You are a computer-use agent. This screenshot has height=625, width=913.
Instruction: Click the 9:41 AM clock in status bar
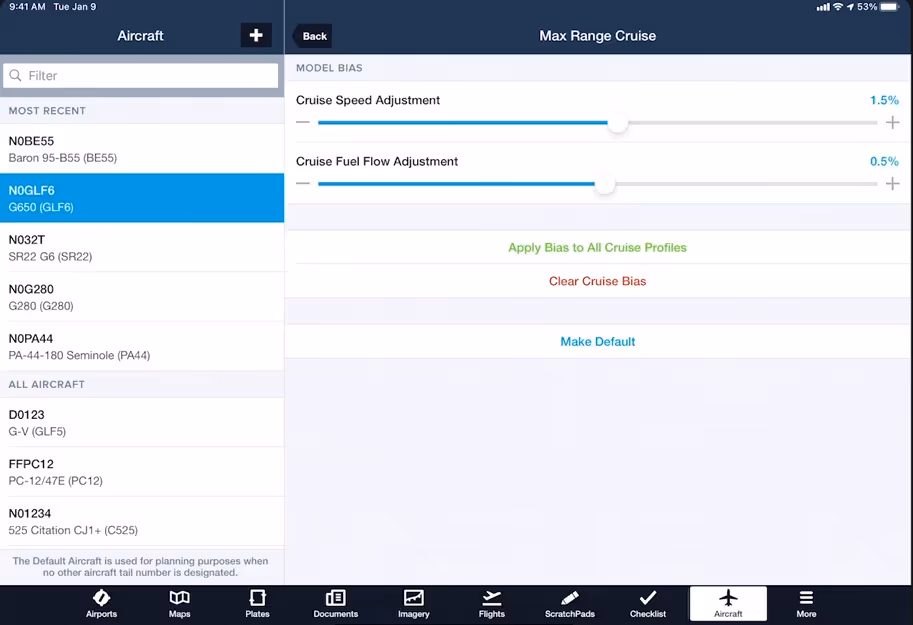27,7
